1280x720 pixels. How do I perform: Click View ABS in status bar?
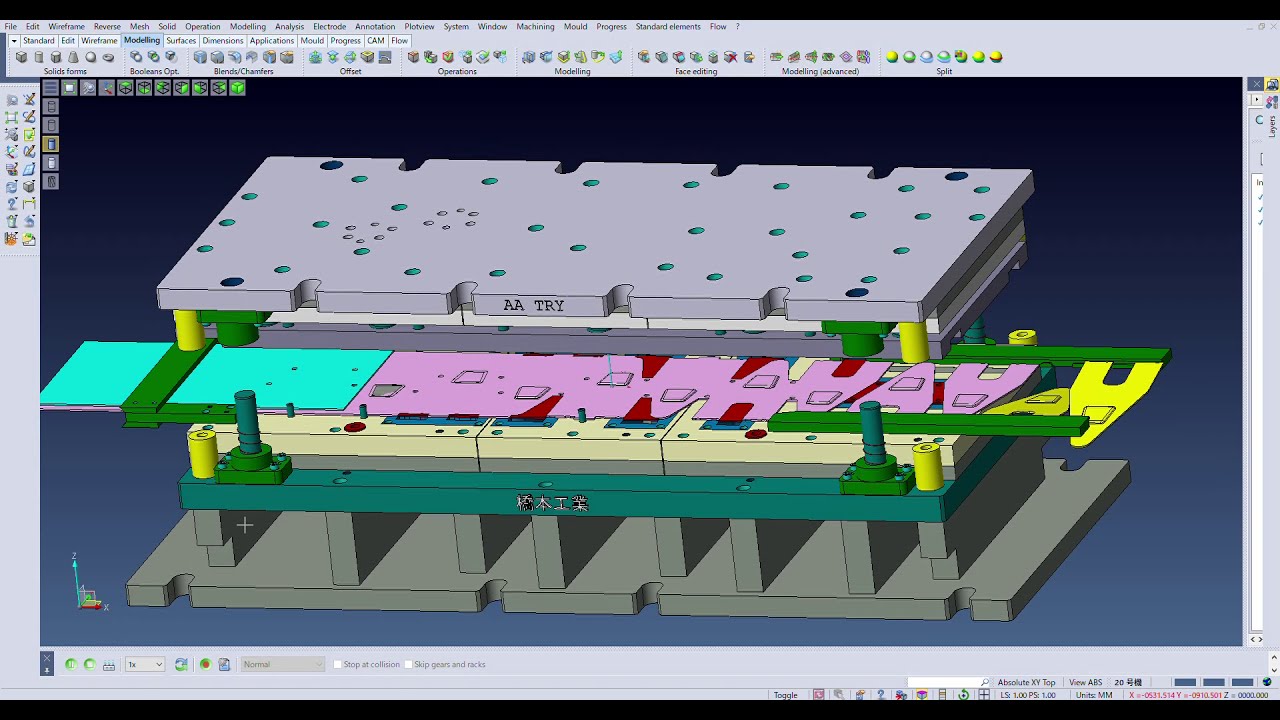(1086, 683)
